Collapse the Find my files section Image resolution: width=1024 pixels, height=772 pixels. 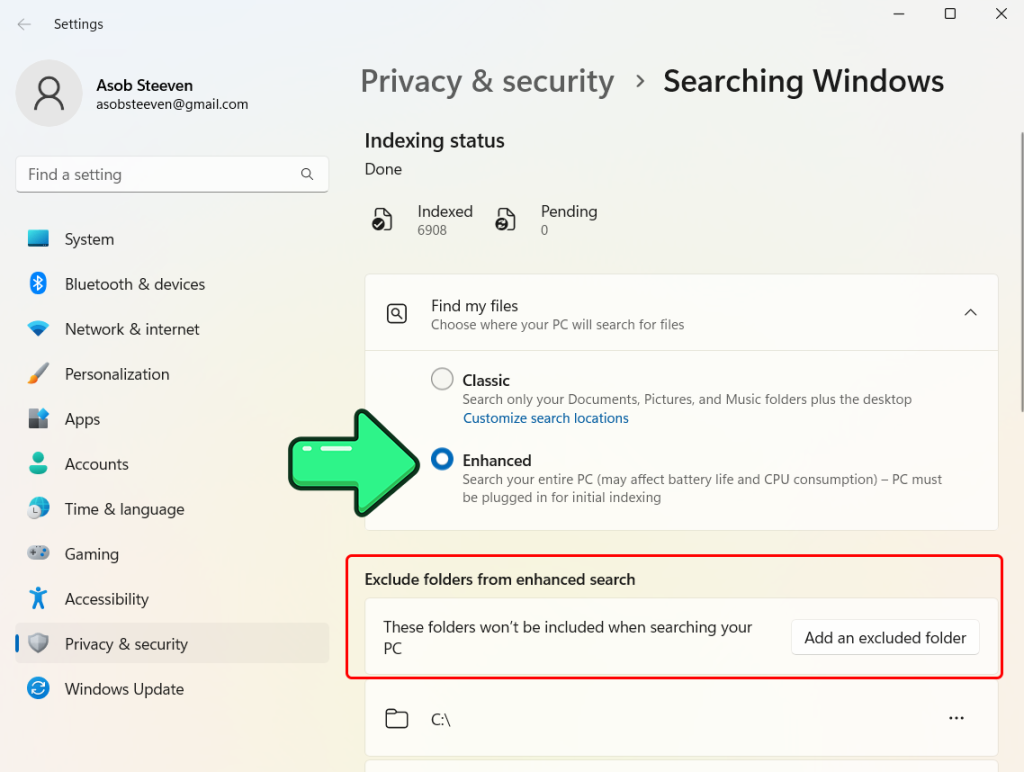970,312
